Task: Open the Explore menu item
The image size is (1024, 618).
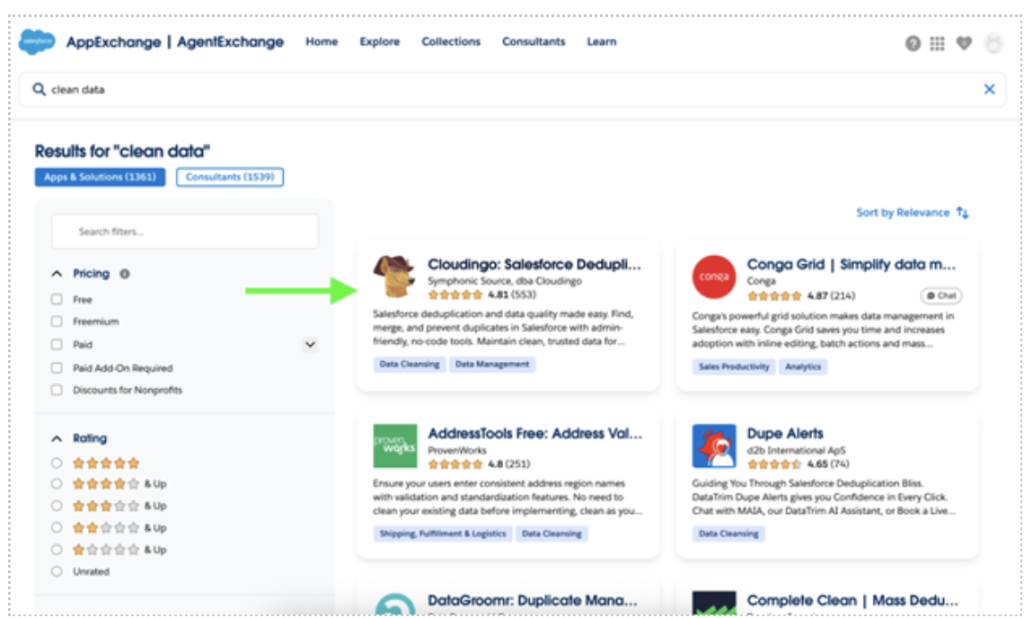Action: tap(379, 42)
